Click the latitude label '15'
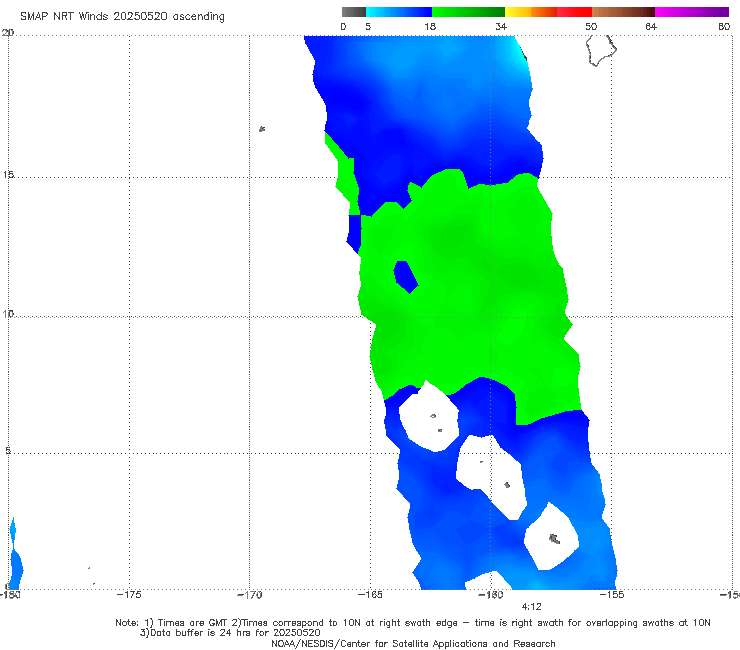 click(x=8, y=175)
